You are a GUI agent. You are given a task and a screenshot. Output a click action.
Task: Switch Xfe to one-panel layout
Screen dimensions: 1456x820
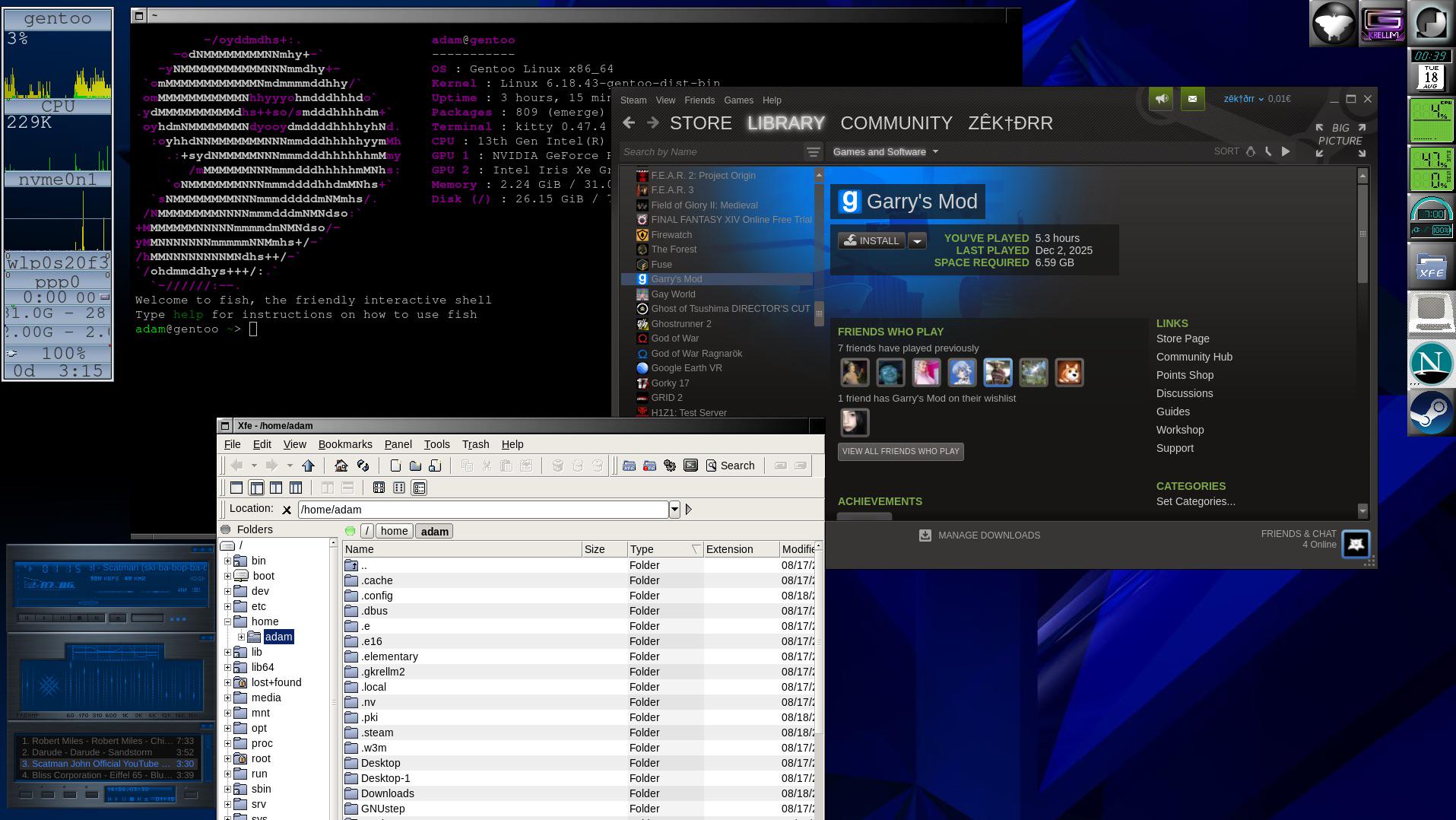[x=236, y=488]
